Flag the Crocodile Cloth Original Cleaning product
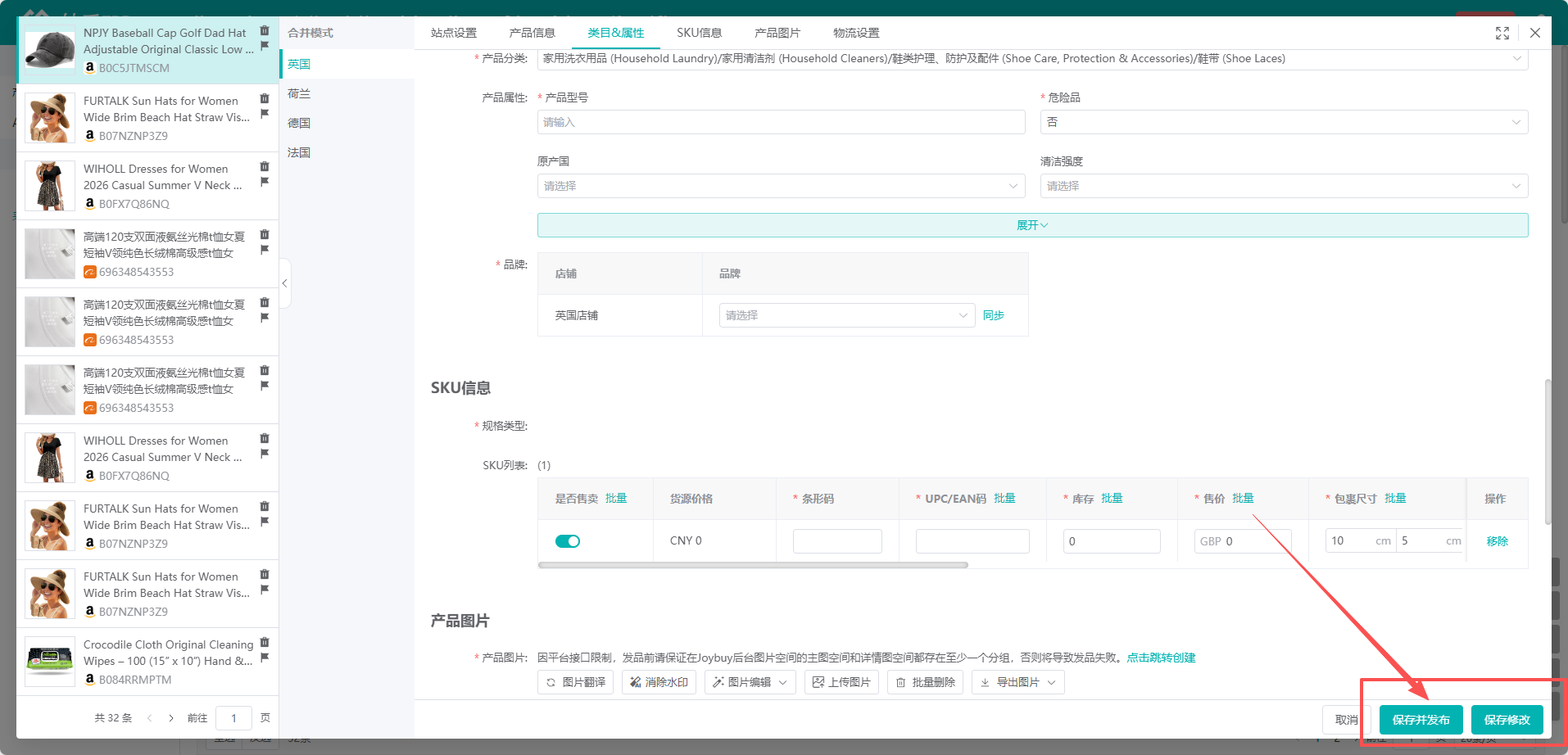Image resolution: width=1568 pixels, height=755 pixels. pos(265,658)
